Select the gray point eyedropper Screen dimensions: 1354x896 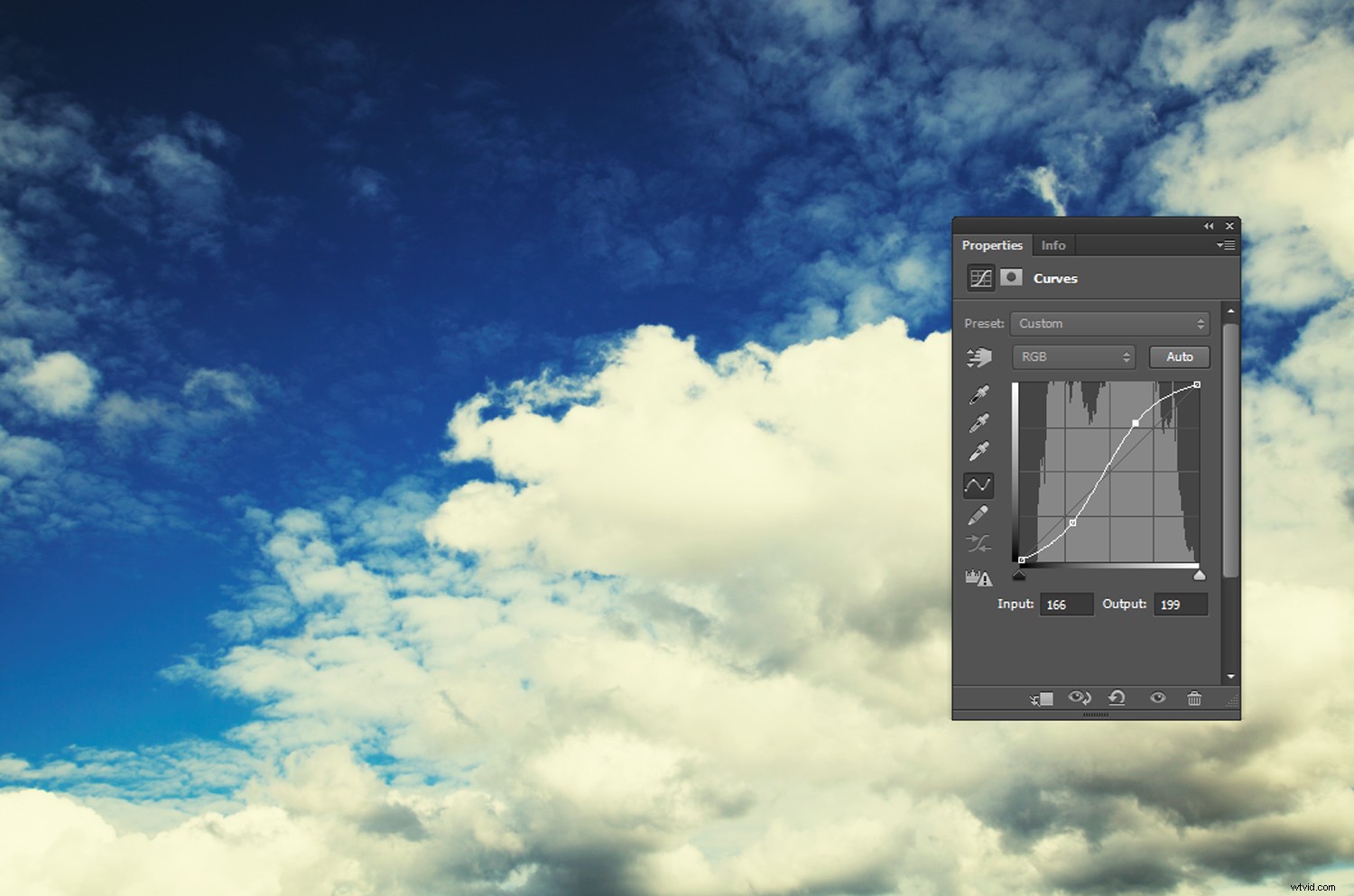coord(980,422)
